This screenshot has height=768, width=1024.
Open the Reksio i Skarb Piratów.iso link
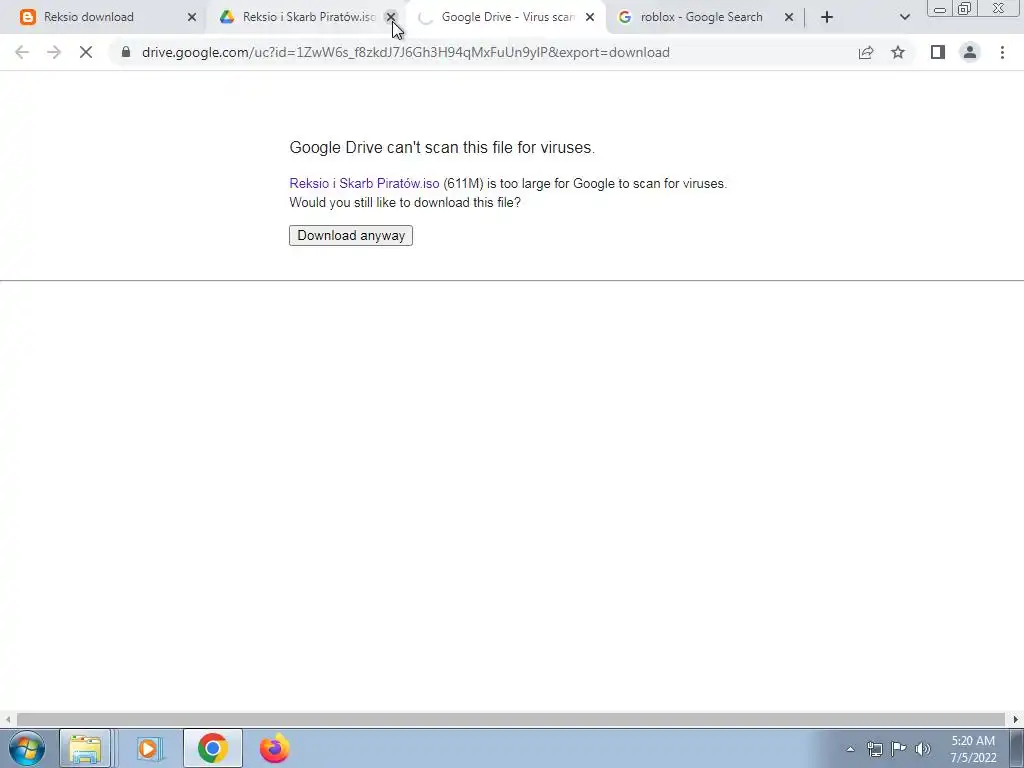pos(364,184)
